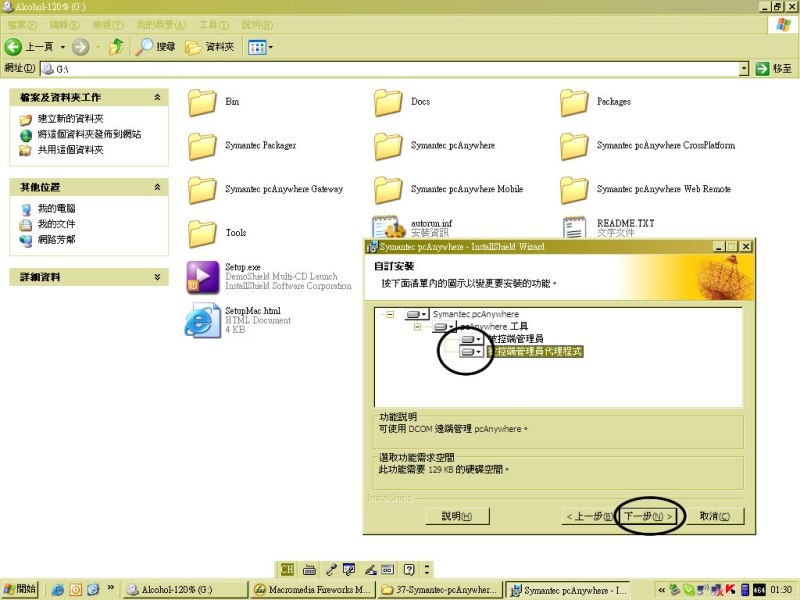
Task: Open pcAnywhere 工具 feature install dropdown
Action: 444,327
